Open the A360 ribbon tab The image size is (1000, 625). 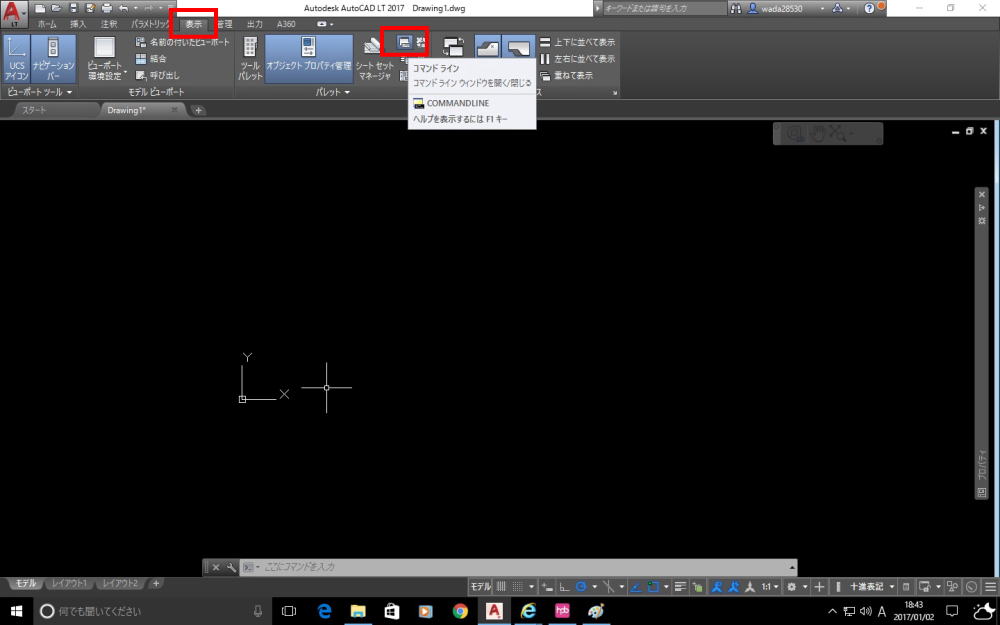point(286,24)
